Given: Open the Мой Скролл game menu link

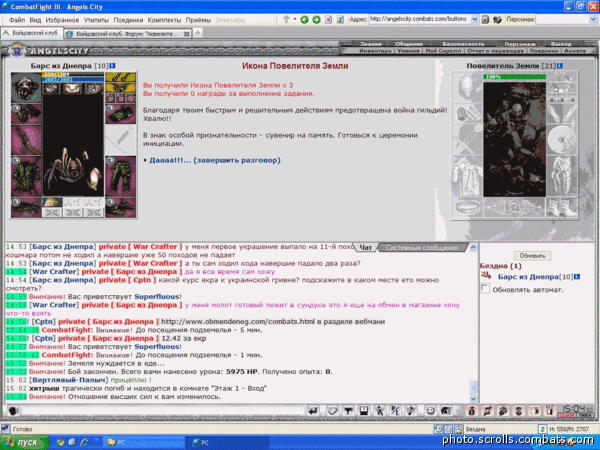Looking at the screenshot, I should pos(443,51).
